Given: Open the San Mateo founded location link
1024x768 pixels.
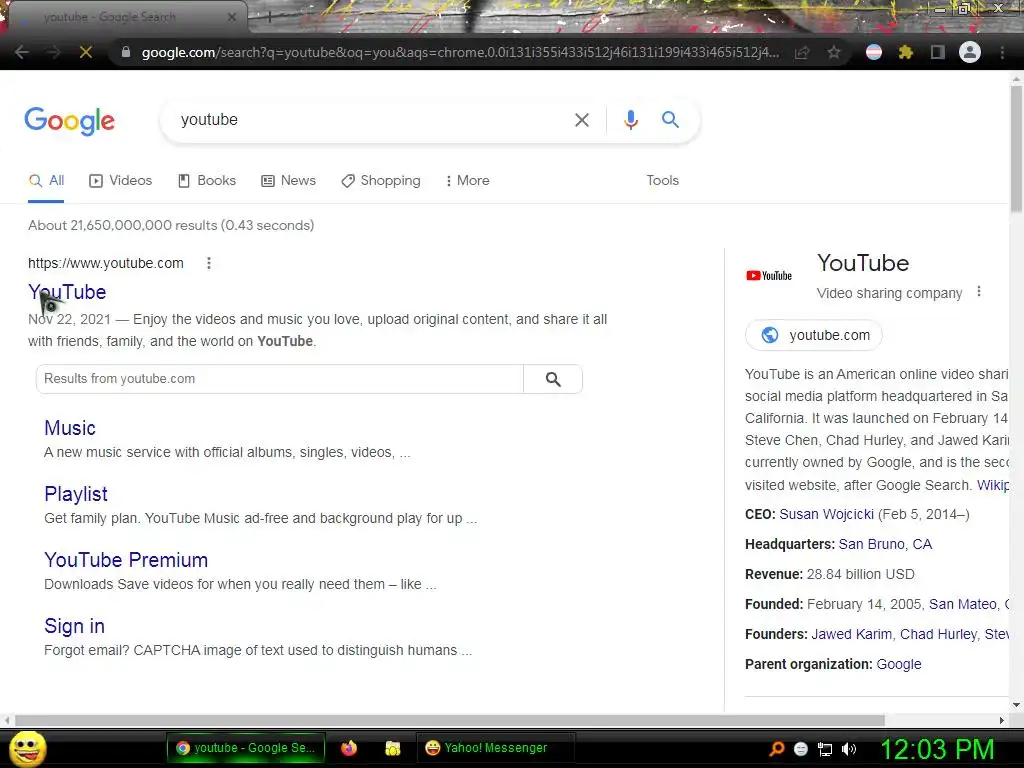Looking at the screenshot, I should tap(963, 604).
